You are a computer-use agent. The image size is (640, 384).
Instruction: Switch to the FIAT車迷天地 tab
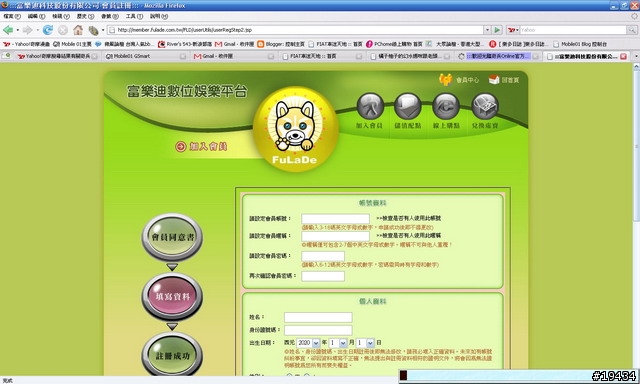point(321,56)
